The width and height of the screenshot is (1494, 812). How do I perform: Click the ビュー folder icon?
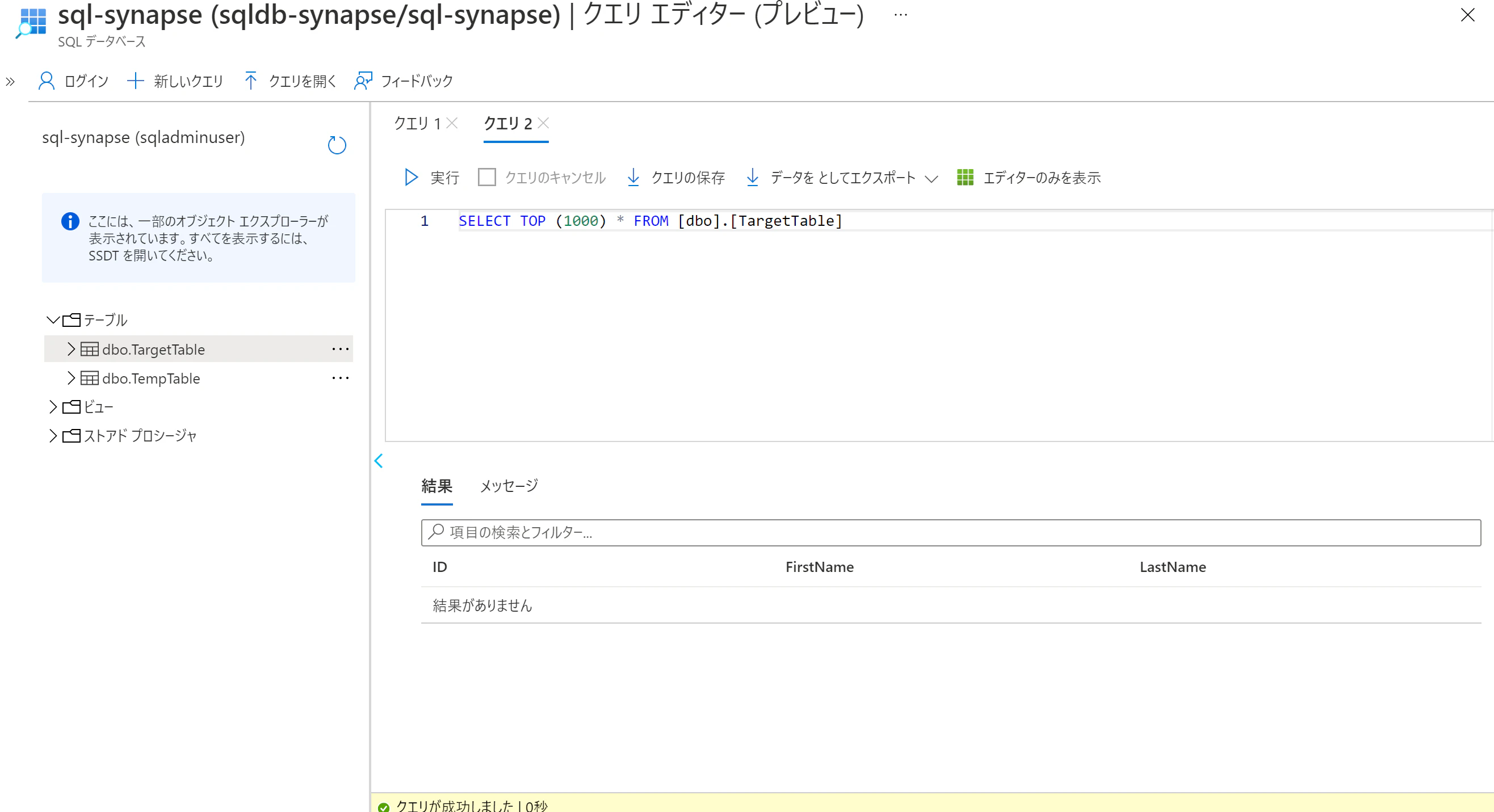tap(72, 407)
